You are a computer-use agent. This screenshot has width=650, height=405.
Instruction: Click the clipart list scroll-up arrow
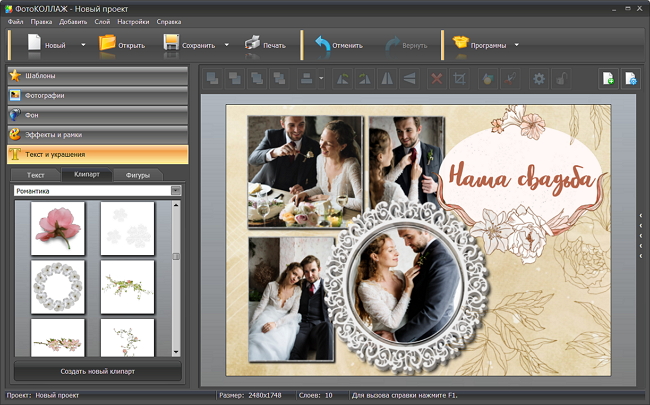176,205
